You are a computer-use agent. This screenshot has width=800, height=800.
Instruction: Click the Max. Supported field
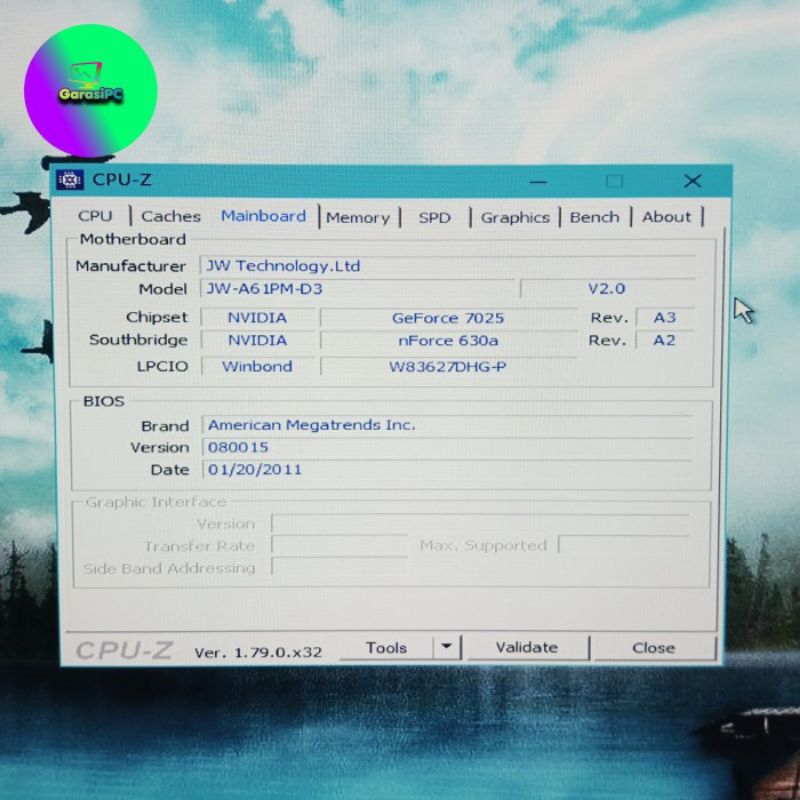coord(624,545)
